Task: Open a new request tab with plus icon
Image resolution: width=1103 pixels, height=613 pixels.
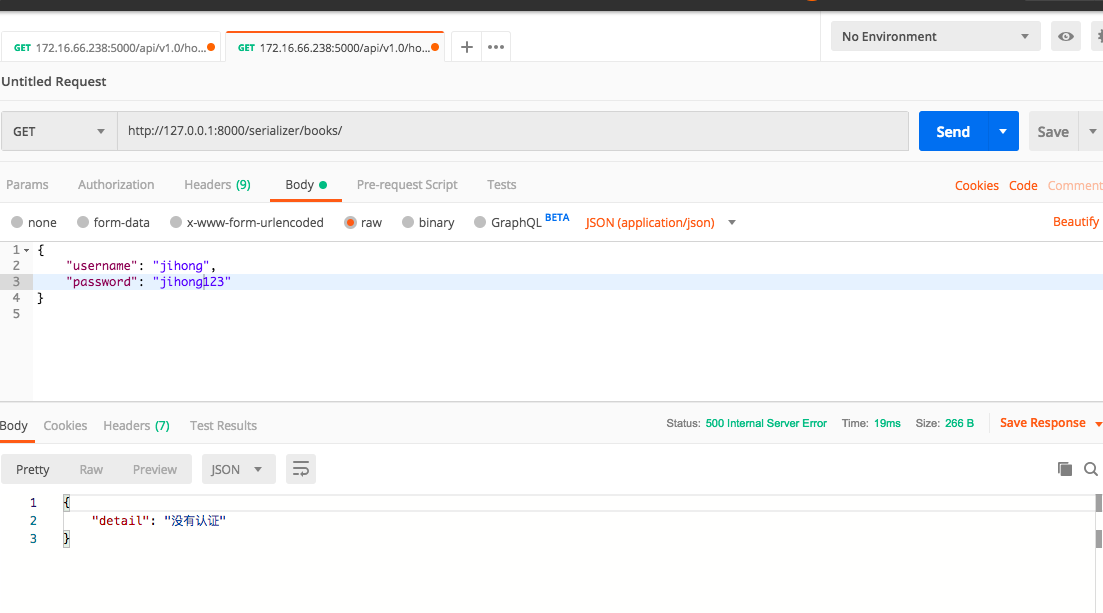Action: pyautogui.click(x=466, y=47)
